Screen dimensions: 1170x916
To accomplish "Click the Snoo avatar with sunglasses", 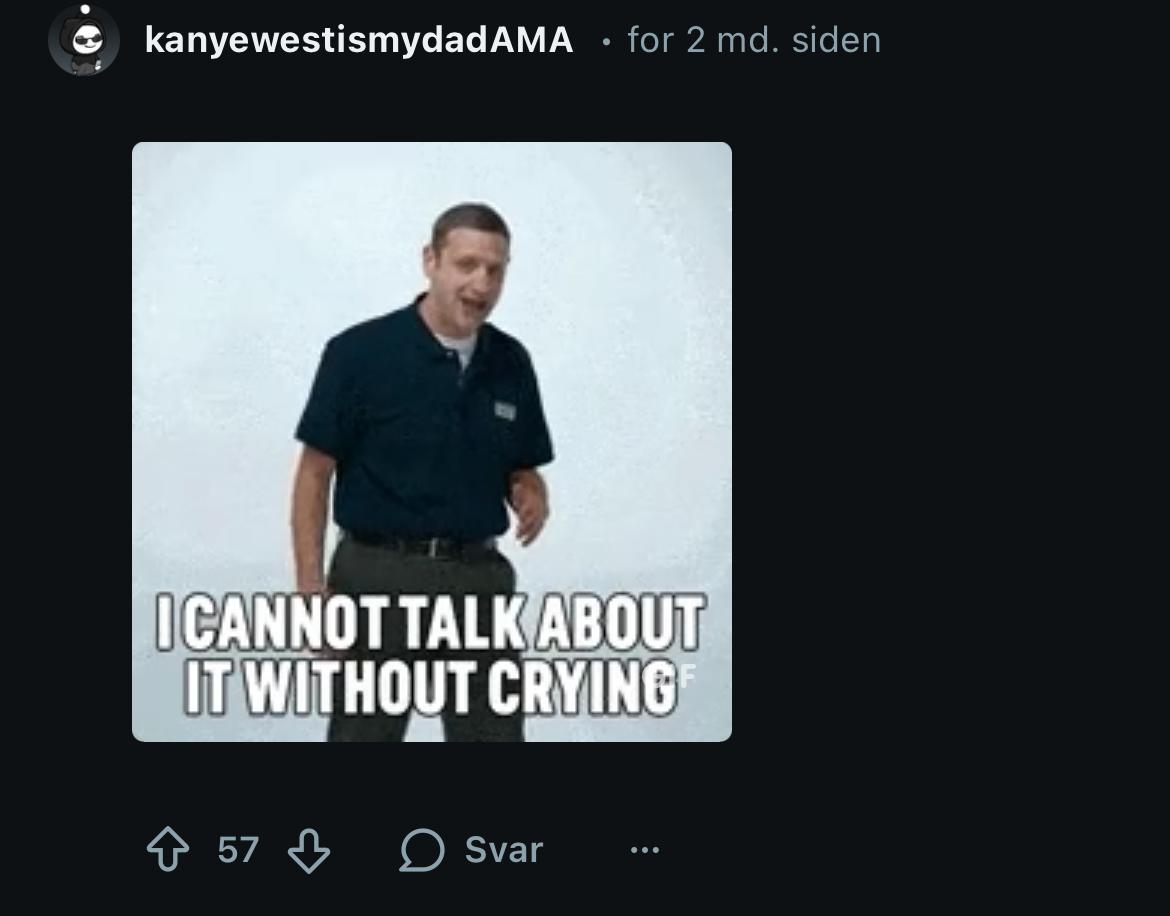I will 84,41.
